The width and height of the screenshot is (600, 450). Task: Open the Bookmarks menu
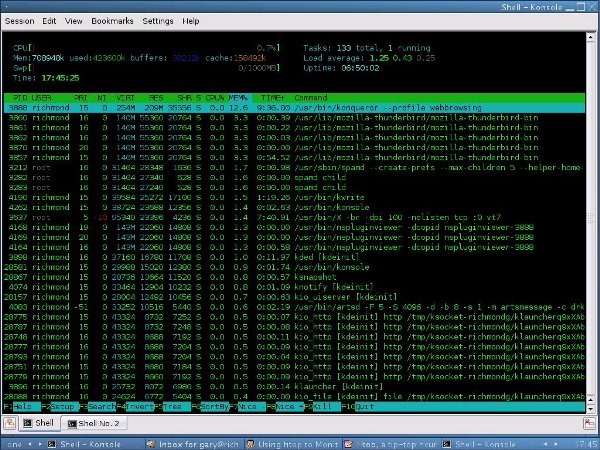coord(112,20)
